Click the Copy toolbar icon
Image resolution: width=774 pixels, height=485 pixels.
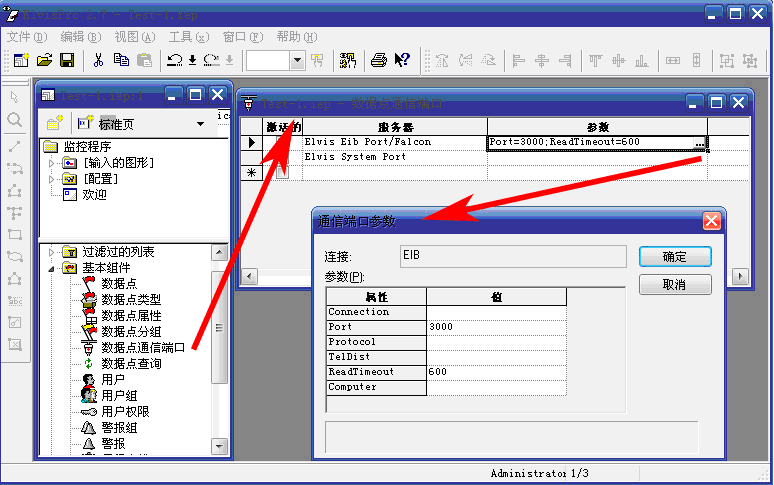[121, 60]
